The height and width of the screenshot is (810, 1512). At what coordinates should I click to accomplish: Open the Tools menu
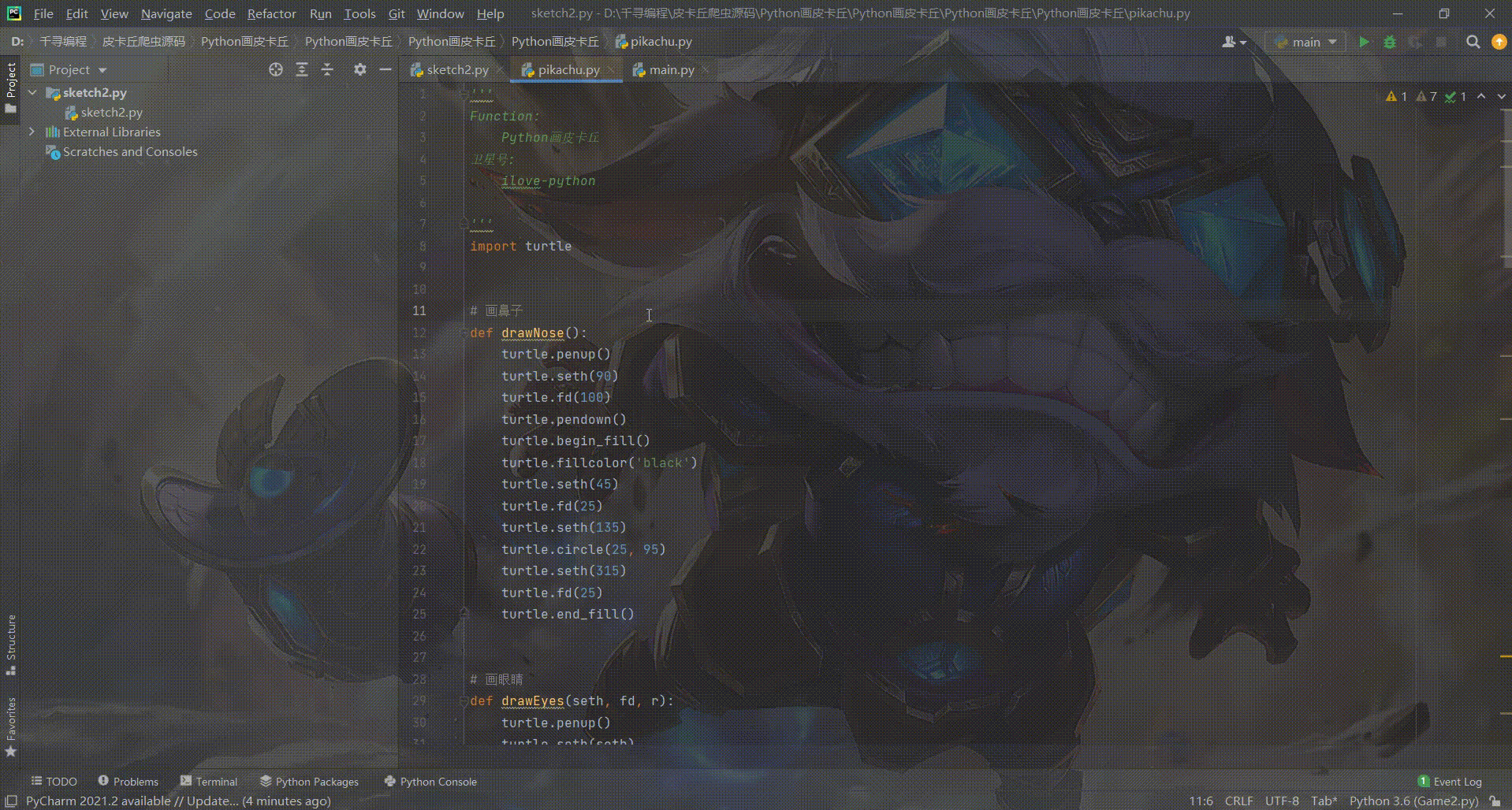click(359, 13)
